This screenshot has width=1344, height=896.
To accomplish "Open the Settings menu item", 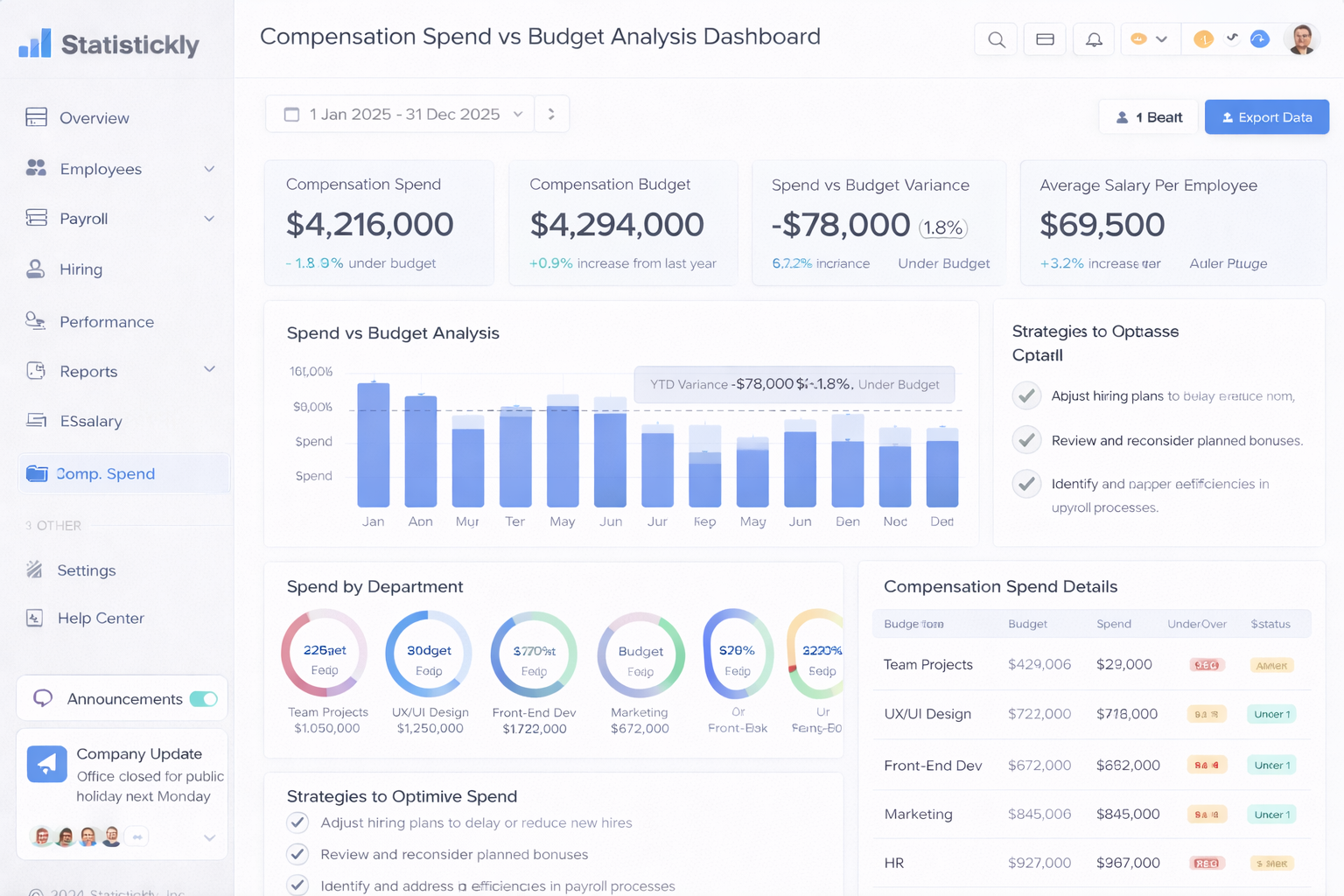I will (x=86, y=570).
